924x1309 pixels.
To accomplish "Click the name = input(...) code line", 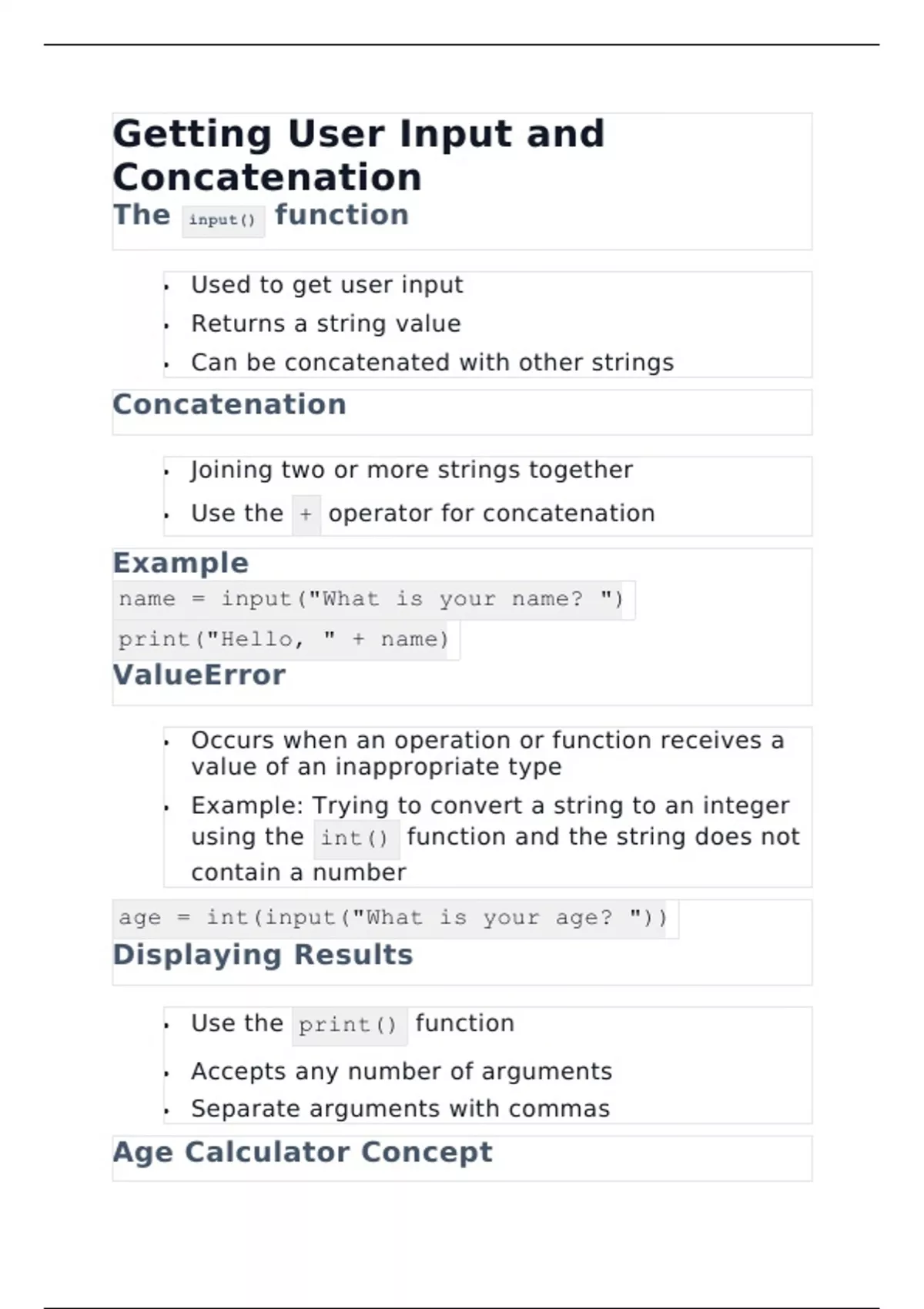I will coord(373,599).
